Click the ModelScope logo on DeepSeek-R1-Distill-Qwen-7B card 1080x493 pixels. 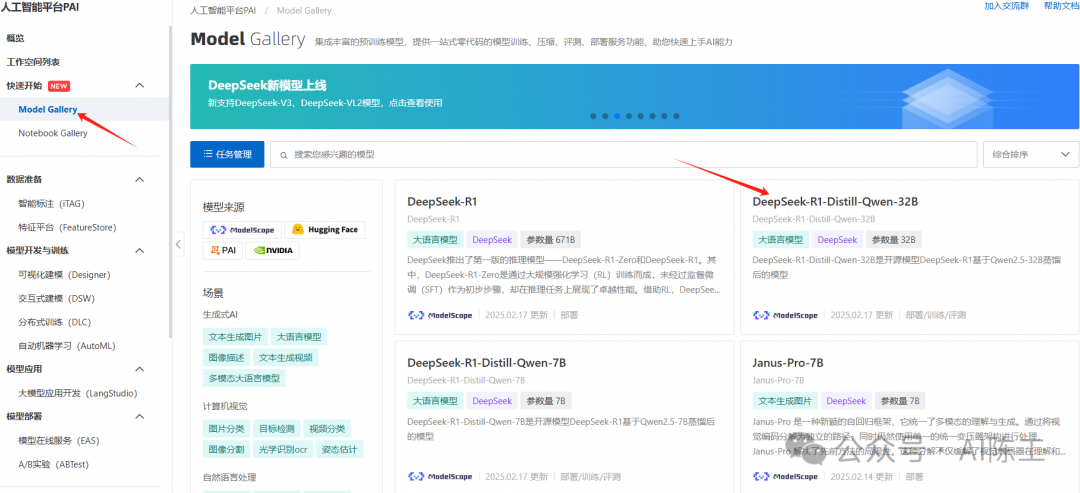pyautogui.click(x=439, y=476)
